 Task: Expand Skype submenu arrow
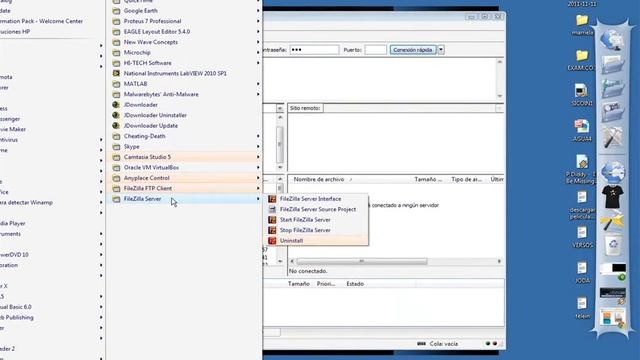pos(258,147)
